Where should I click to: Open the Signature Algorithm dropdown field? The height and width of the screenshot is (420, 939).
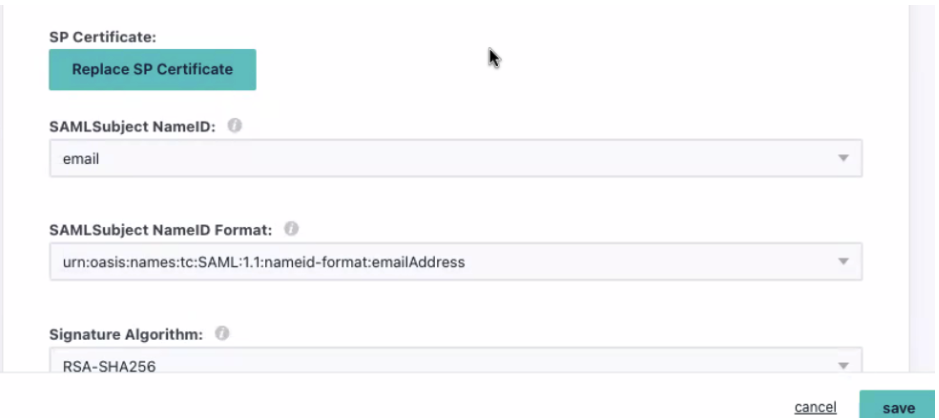pos(456,360)
